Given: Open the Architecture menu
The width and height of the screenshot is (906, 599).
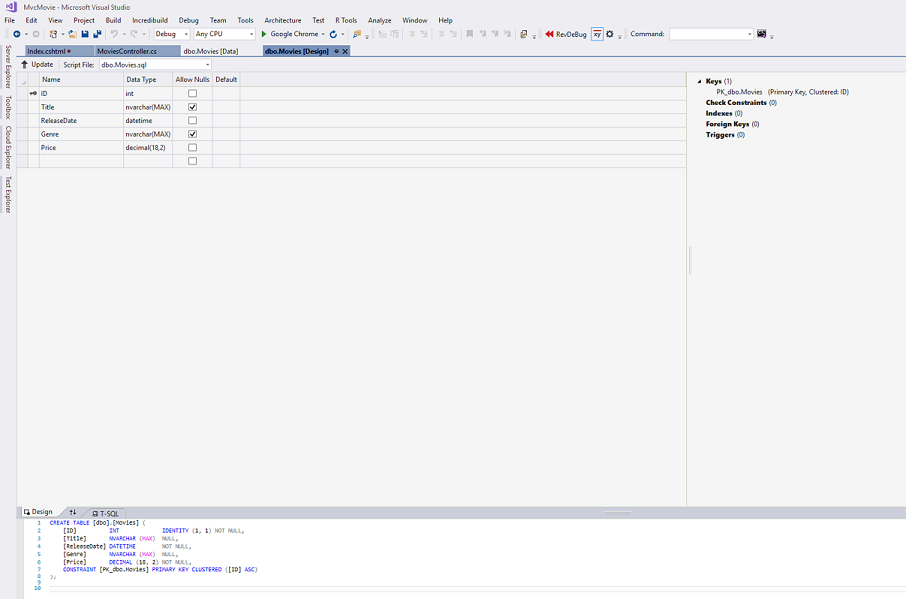Looking at the screenshot, I should click(283, 20).
